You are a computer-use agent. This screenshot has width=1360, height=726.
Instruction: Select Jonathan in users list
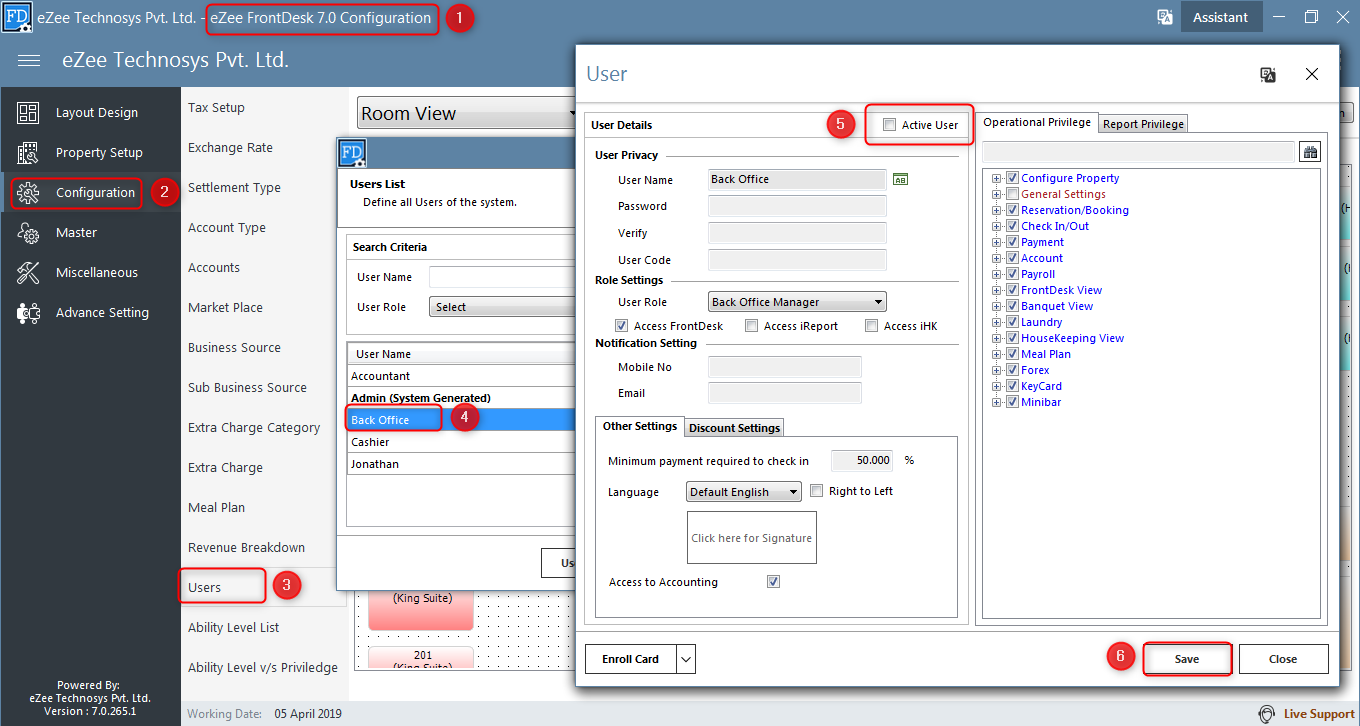click(461, 464)
